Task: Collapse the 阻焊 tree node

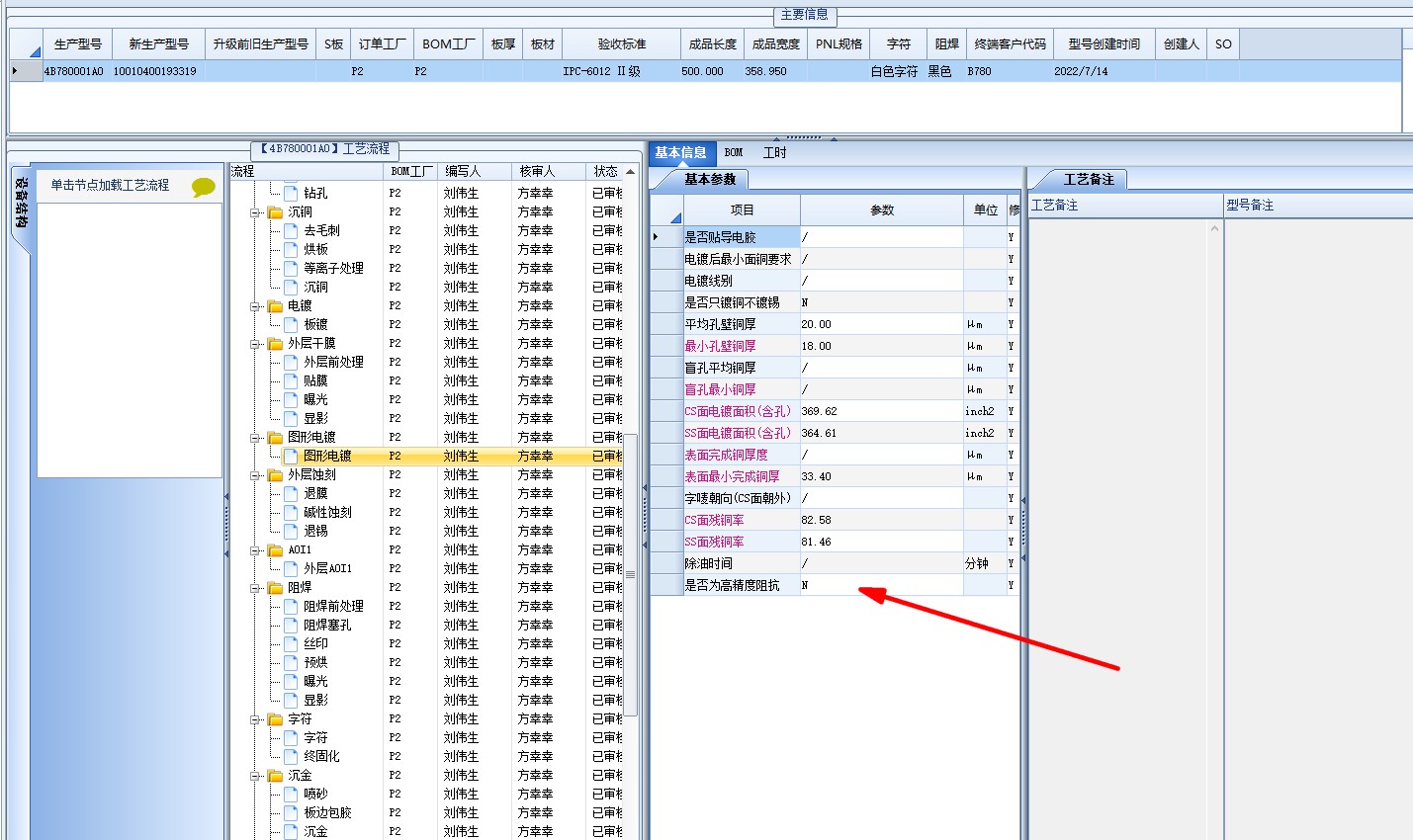Action: pos(255,588)
